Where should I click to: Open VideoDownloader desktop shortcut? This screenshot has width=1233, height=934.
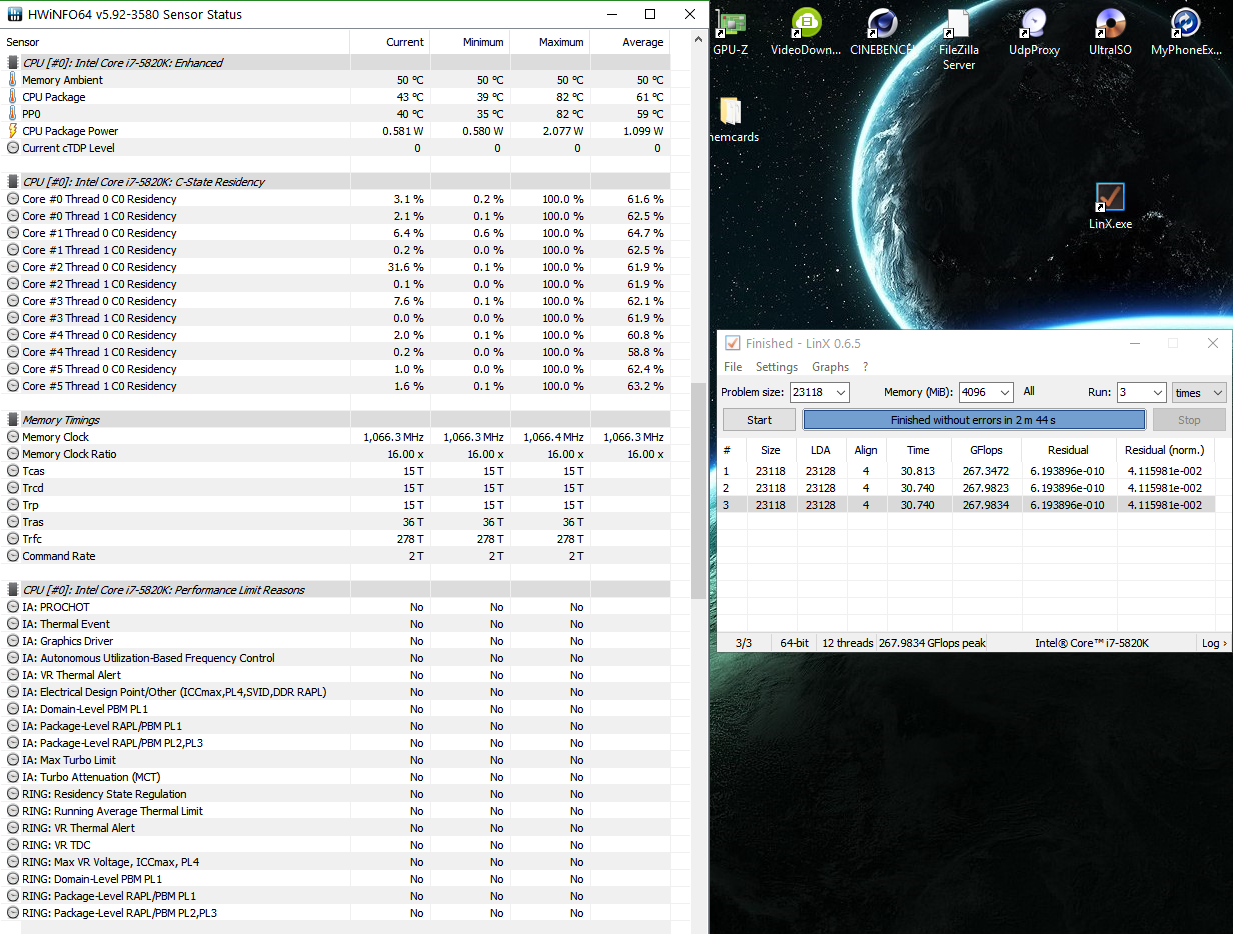tap(806, 31)
